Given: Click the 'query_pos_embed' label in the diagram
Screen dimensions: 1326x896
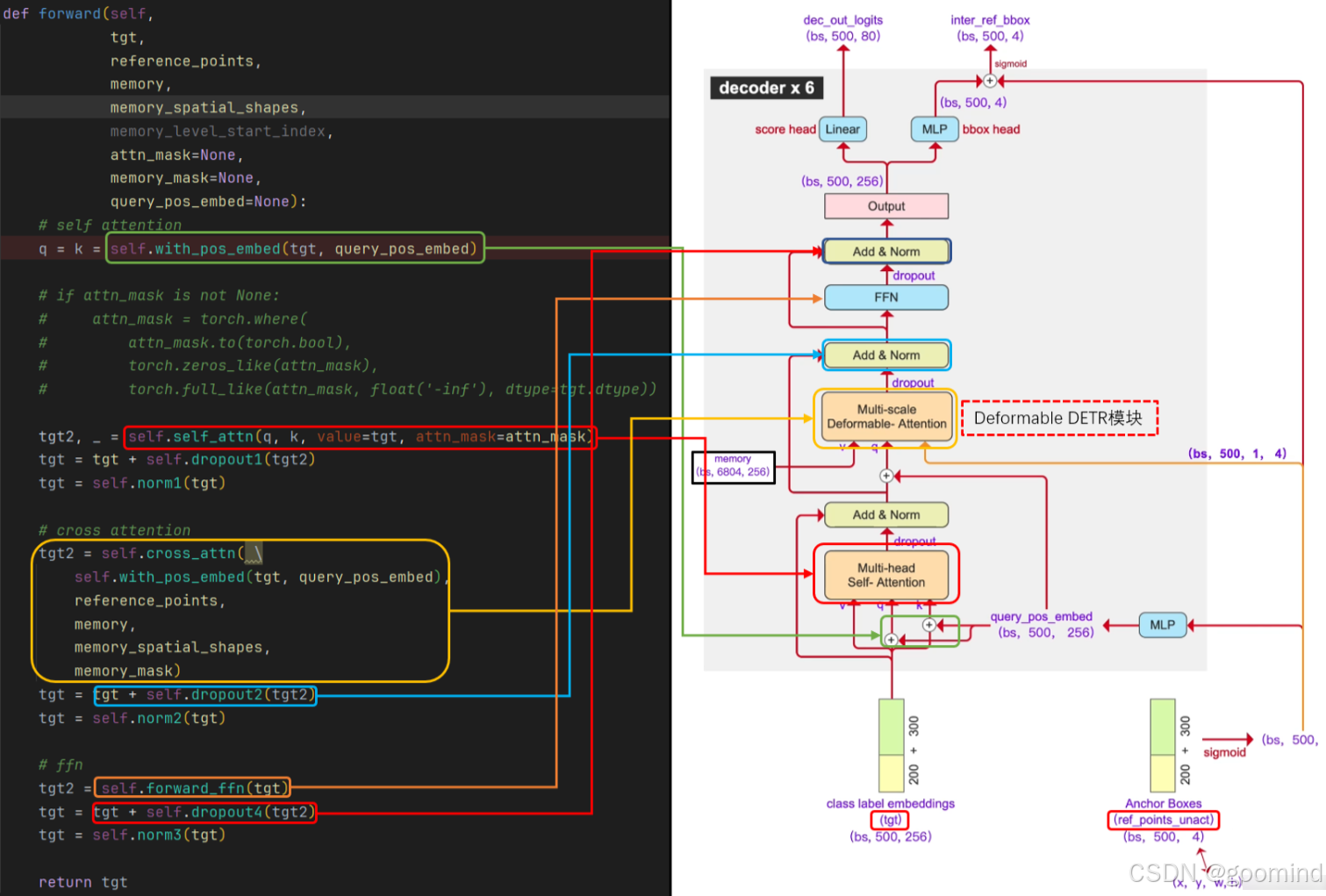Looking at the screenshot, I should click(1042, 617).
